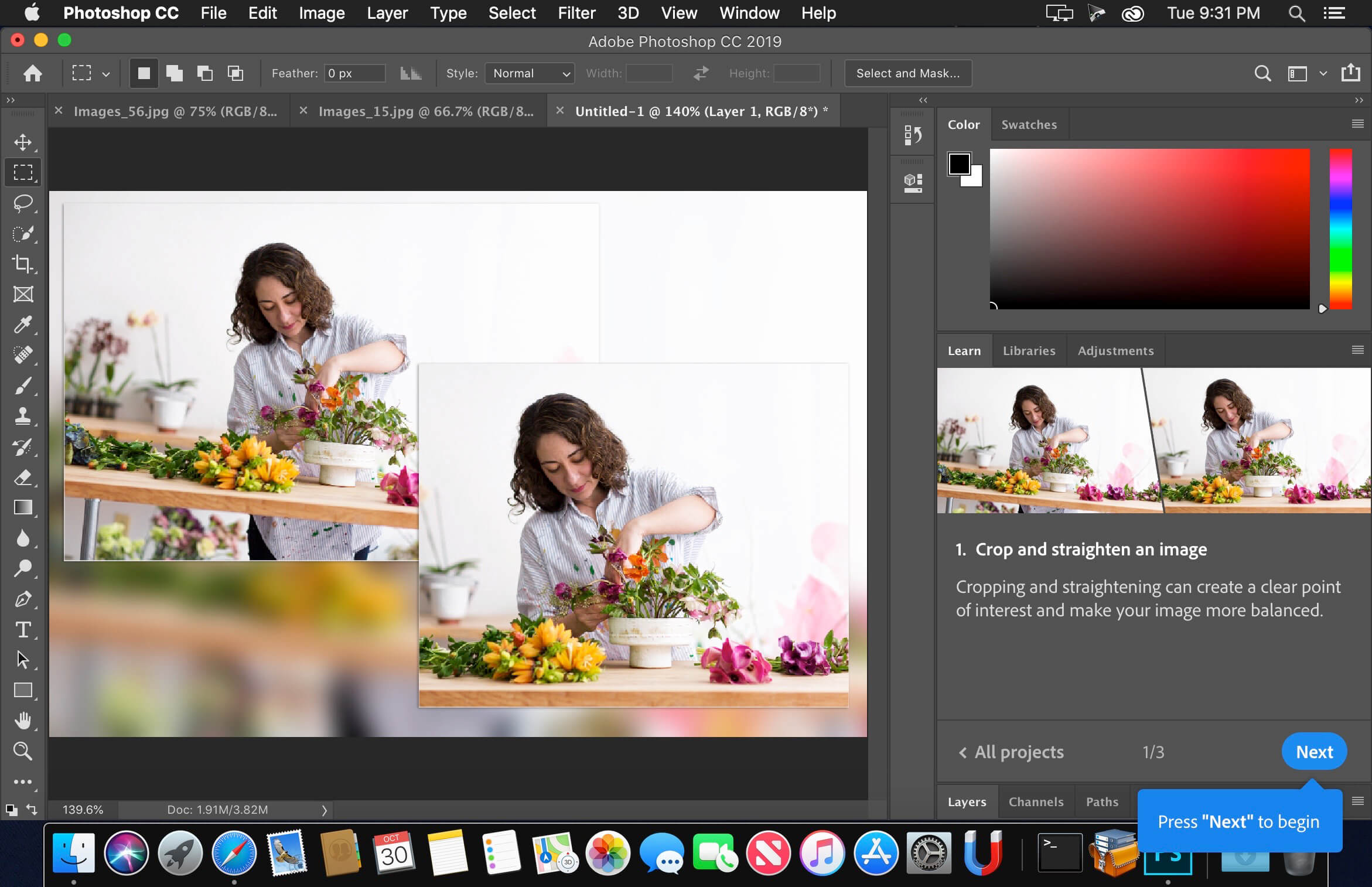The image size is (1372, 887).
Task: Open the Select menu
Action: [x=512, y=13]
